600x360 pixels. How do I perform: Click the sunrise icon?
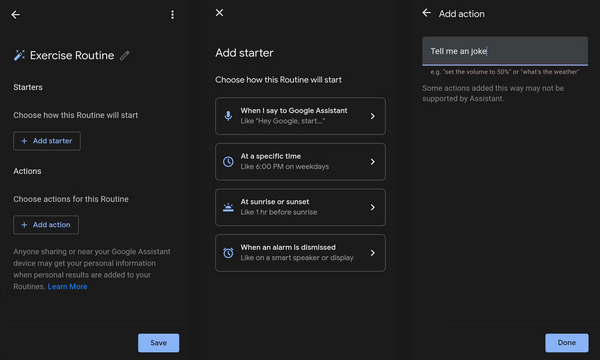click(x=228, y=207)
